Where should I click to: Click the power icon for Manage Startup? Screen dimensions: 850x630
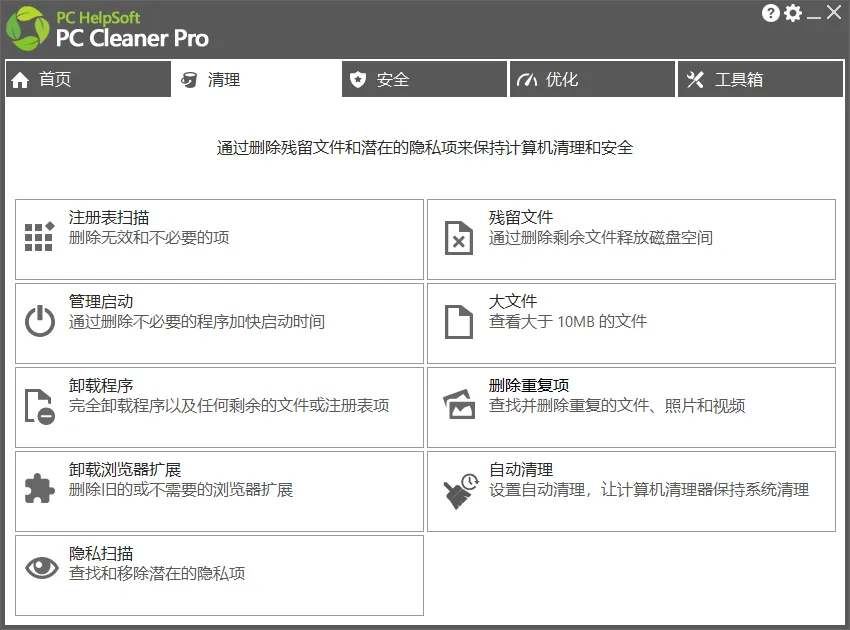coord(39,322)
